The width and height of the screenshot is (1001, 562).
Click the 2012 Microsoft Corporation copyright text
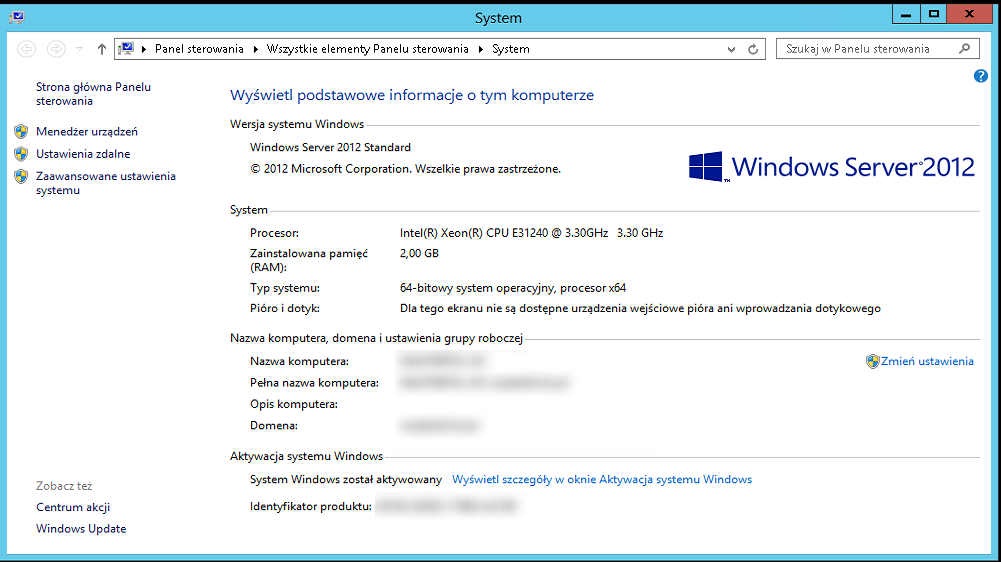coord(405,169)
